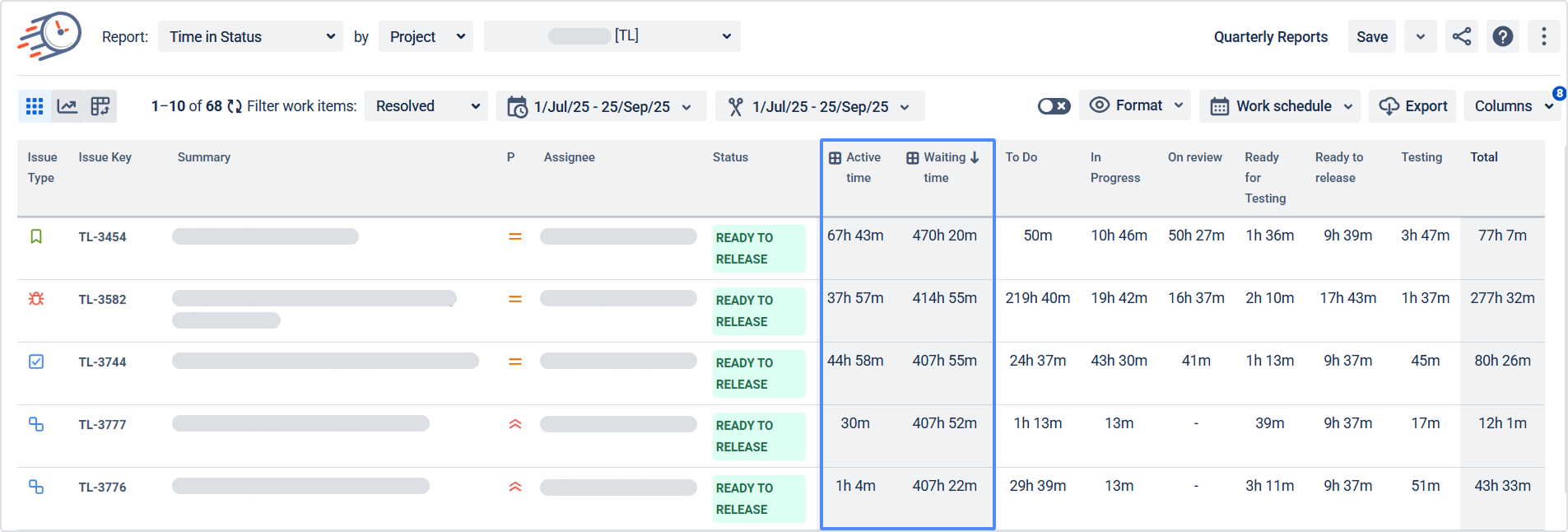Click total value 277h 32m
Screen dimensions: 1568x532
(x=1503, y=298)
